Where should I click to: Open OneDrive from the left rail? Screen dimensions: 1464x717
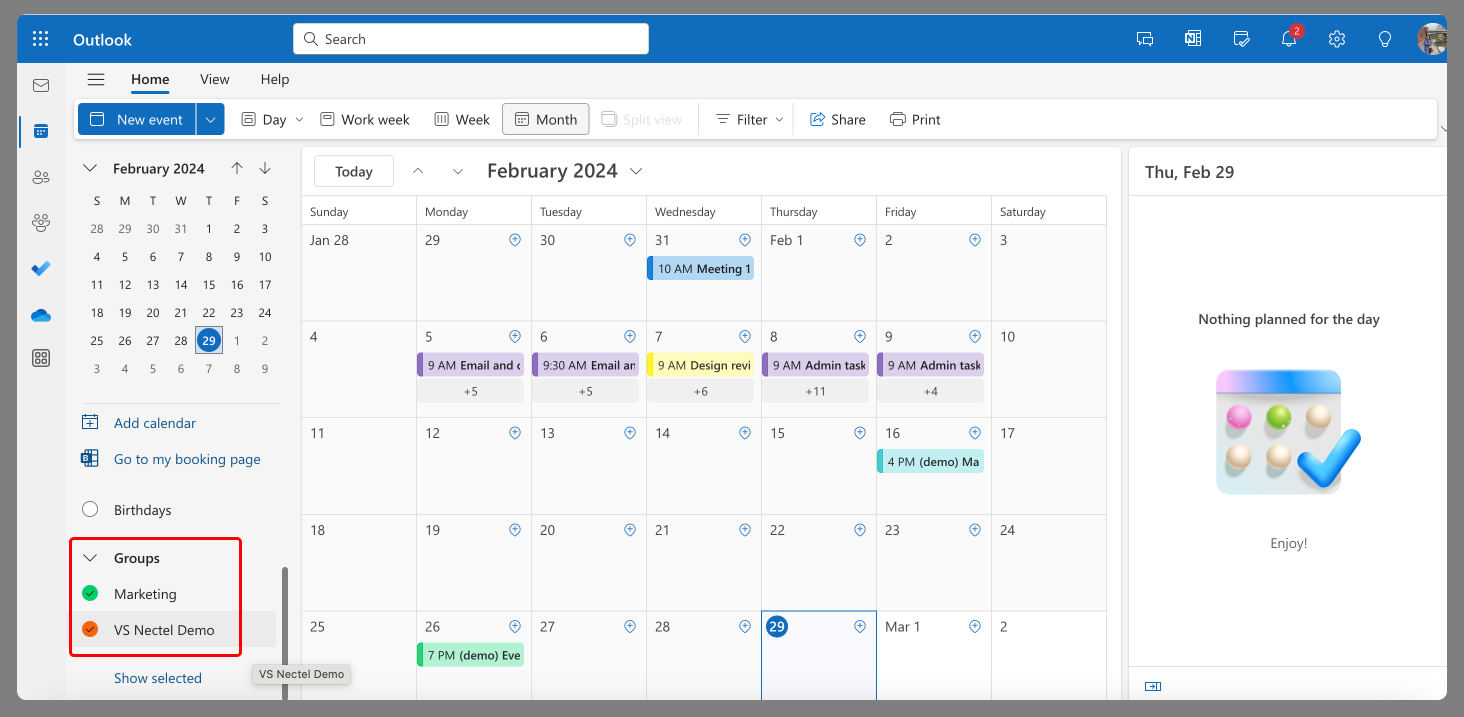click(41, 315)
